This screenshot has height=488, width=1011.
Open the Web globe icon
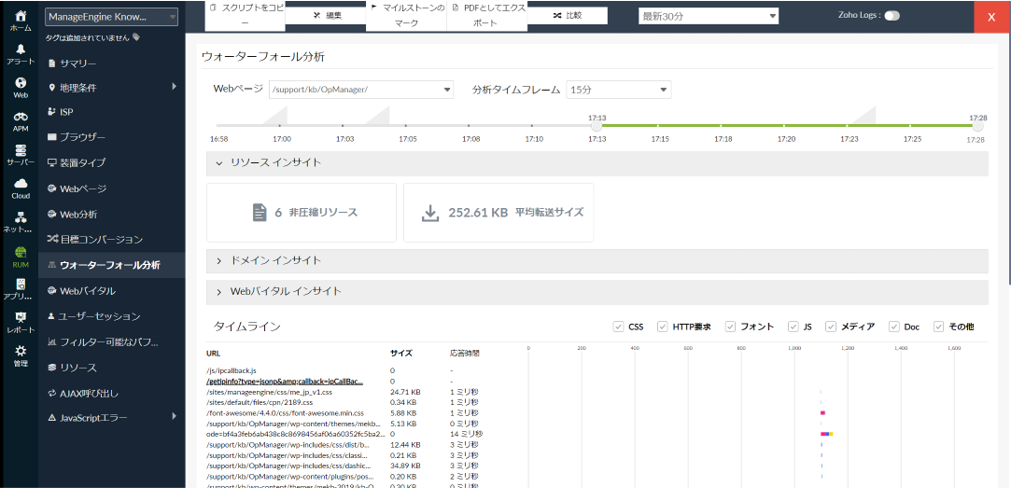click(x=21, y=83)
